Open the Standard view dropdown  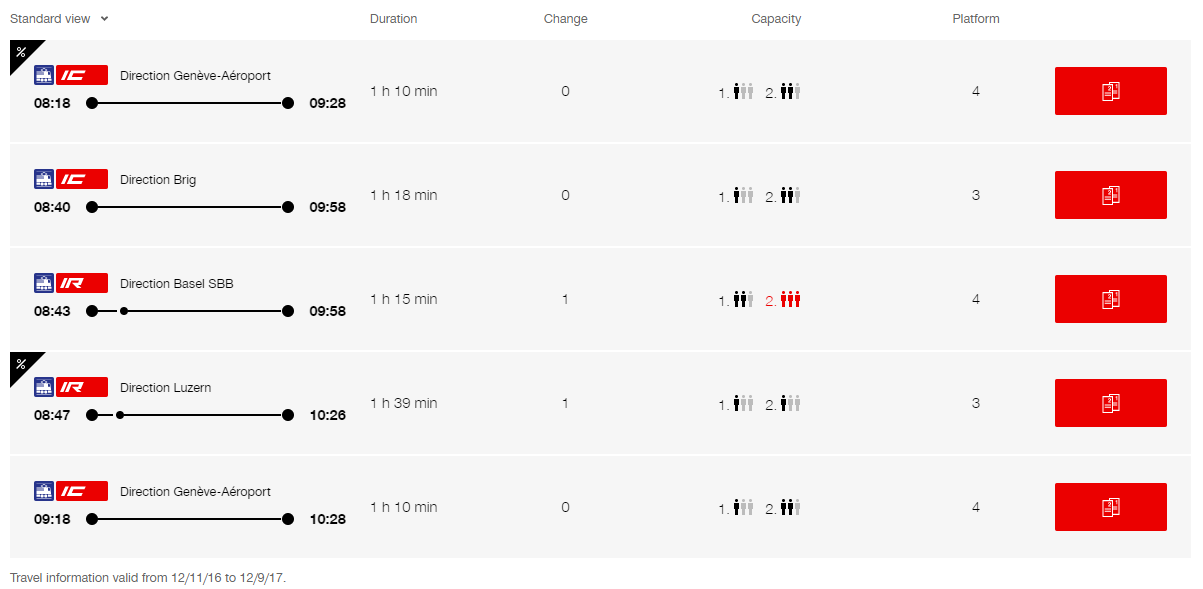pyautogui.click(x=59, y=19)
